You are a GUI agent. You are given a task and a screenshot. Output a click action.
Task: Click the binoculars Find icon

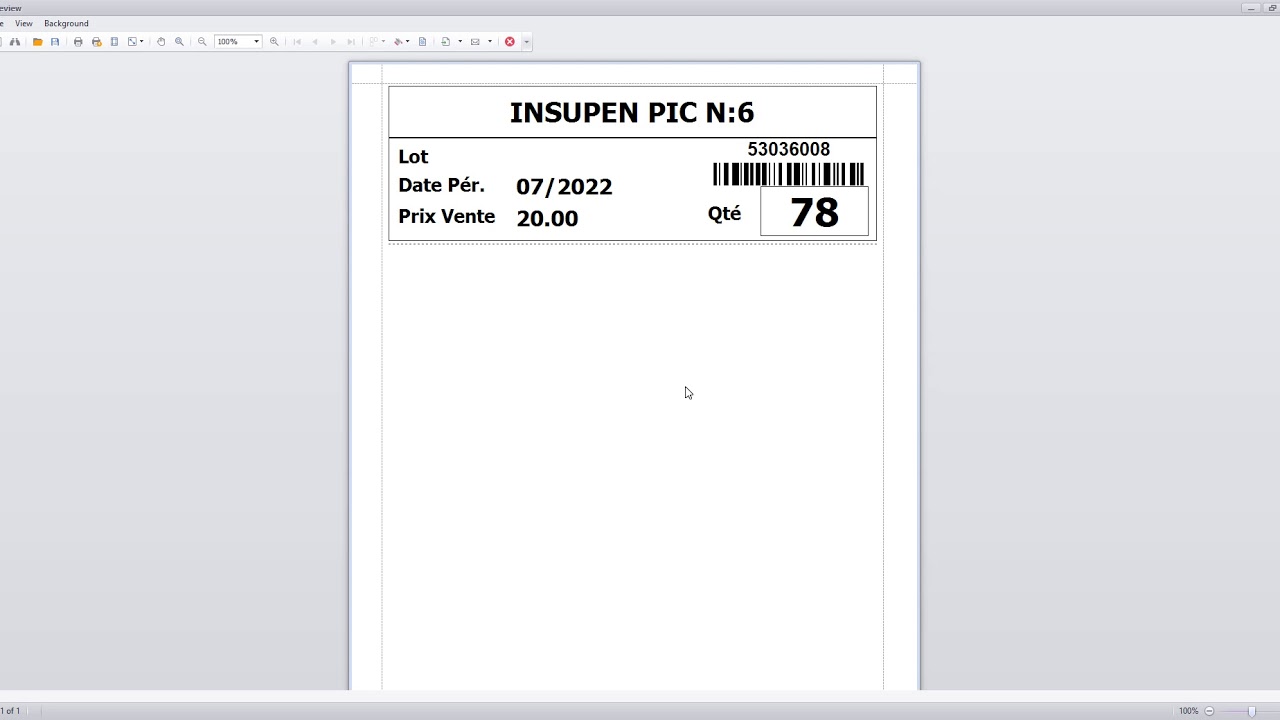tap(15, 42)
